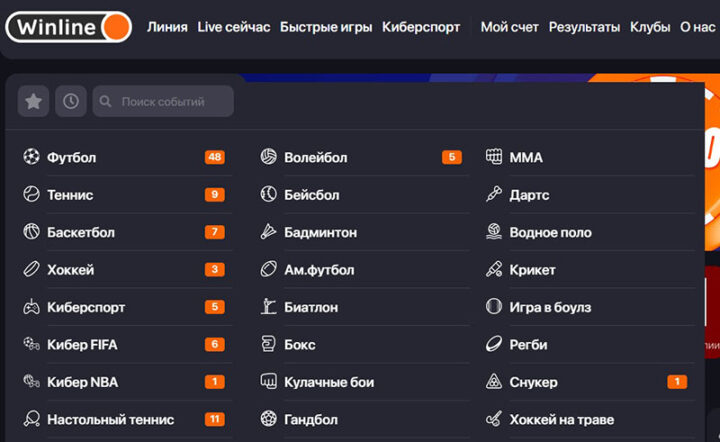The width and height of the screenshot is (720, 442).
Task: Select Снукер sport label
Action: [534, 382]
